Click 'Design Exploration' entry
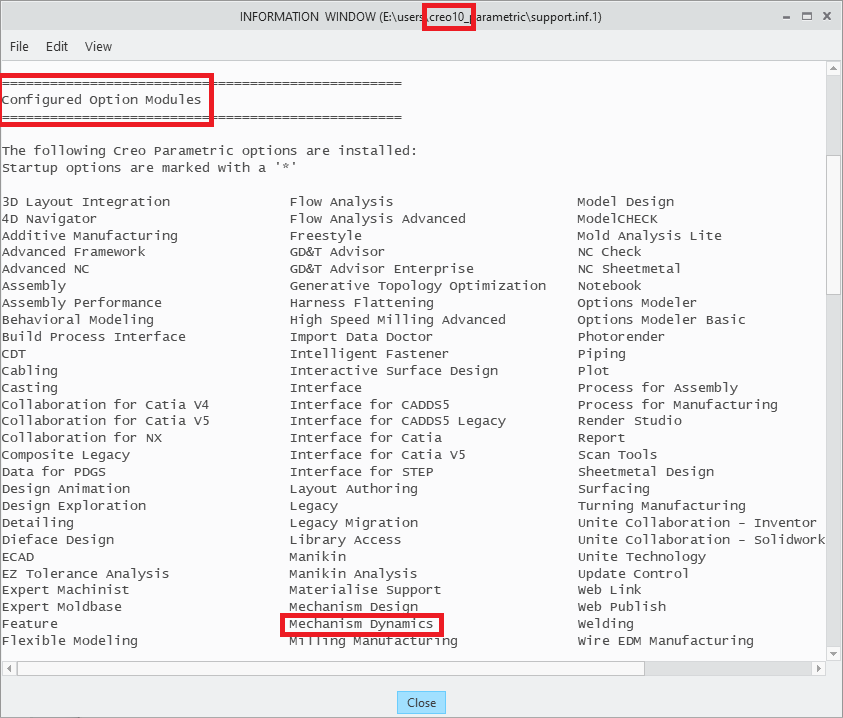The width and height of the screenshot is (843, 718). 74,506
